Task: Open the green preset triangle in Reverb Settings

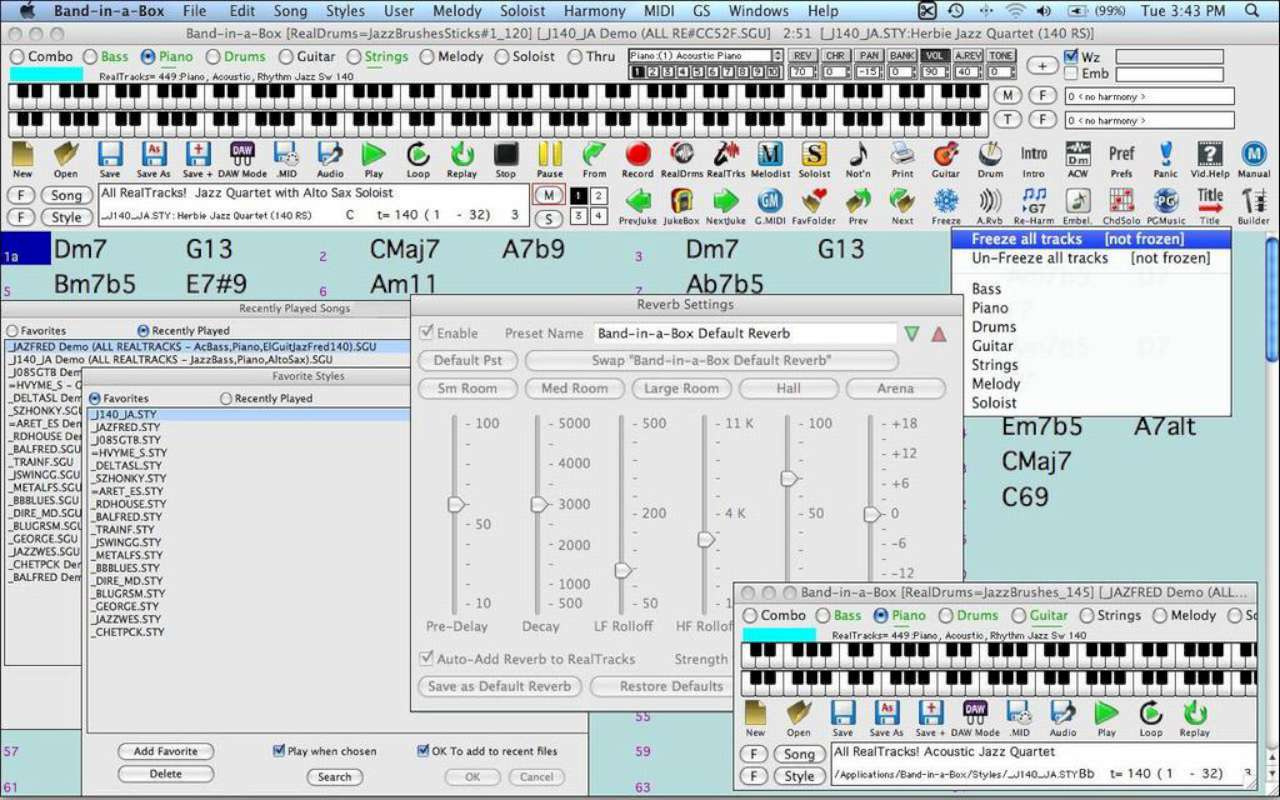Action: pyautogui.click(x=911, y=333)
